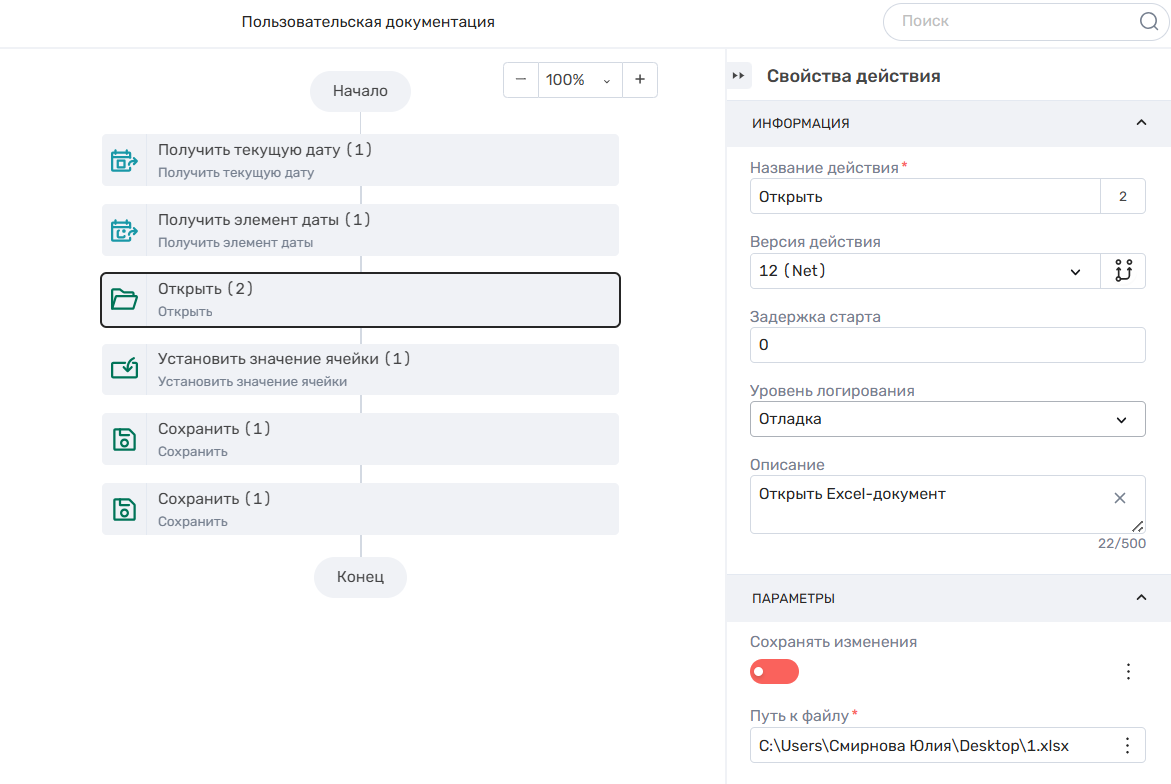Click the first Сохранить floppy disk icon
The image size is (1171, 784).
(124, 439)
